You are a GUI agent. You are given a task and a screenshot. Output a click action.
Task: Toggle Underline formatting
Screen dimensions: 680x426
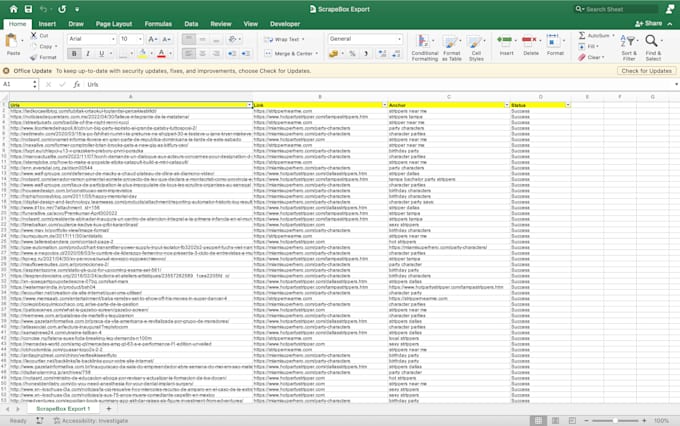click(x=101, y=53)
